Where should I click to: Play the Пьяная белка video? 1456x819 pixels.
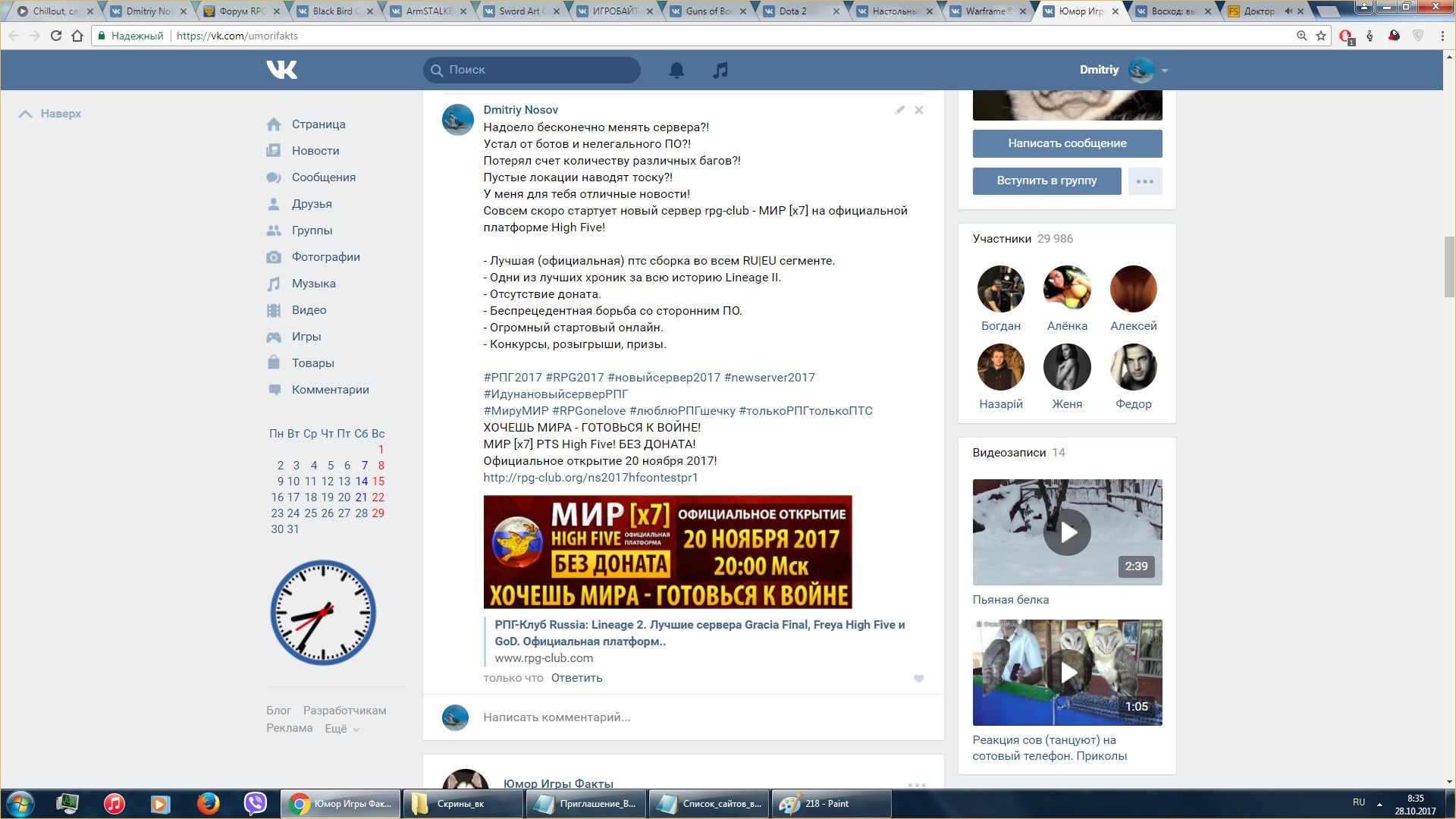click(1067, 532)
